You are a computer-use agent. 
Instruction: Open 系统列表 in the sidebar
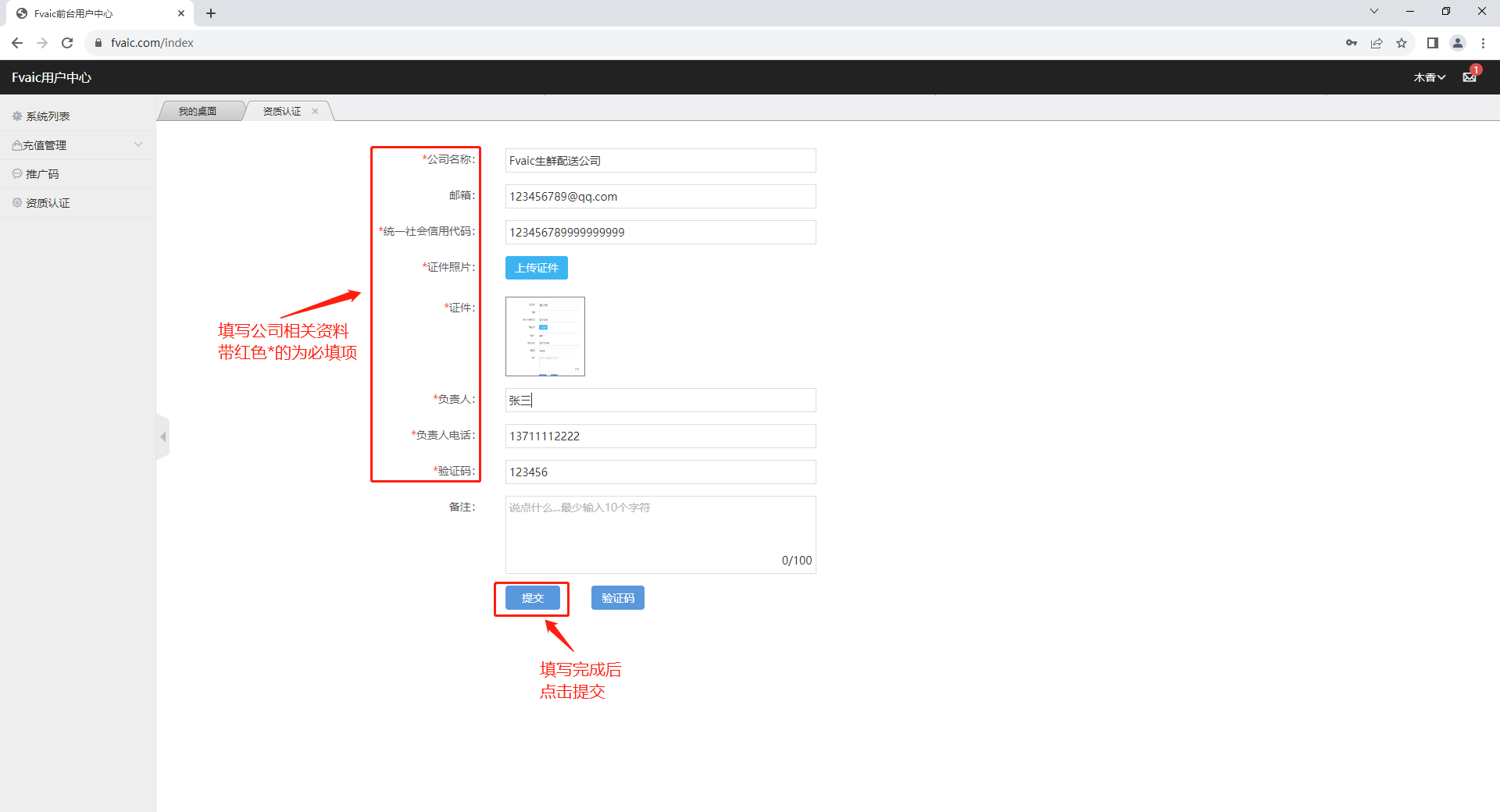(48, 116)
